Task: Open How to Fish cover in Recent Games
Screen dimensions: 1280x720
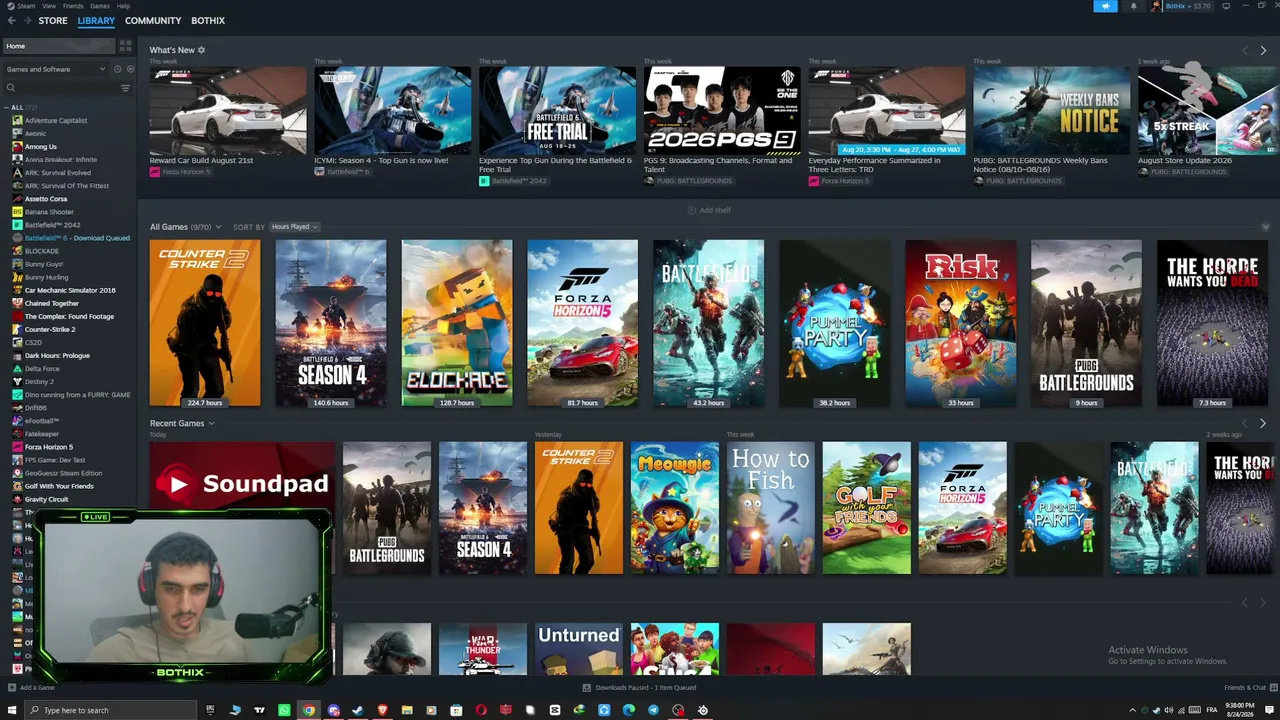Action: [771, 508]
